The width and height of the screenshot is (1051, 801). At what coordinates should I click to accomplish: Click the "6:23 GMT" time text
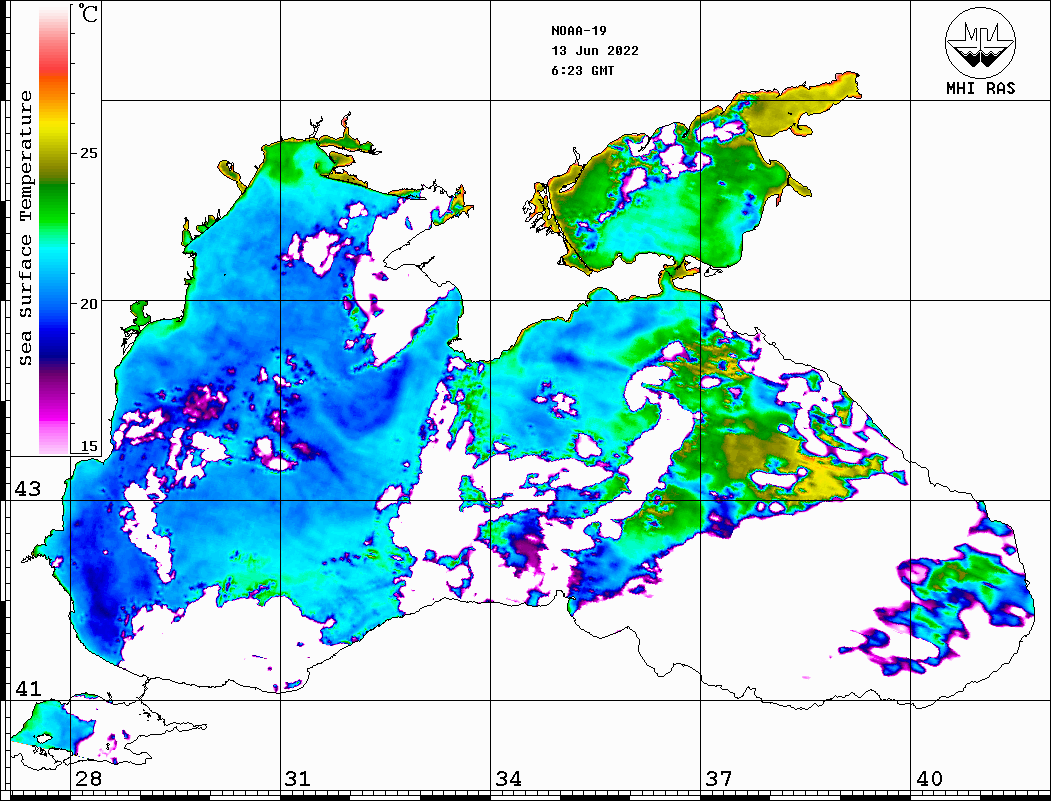point(583,71)
